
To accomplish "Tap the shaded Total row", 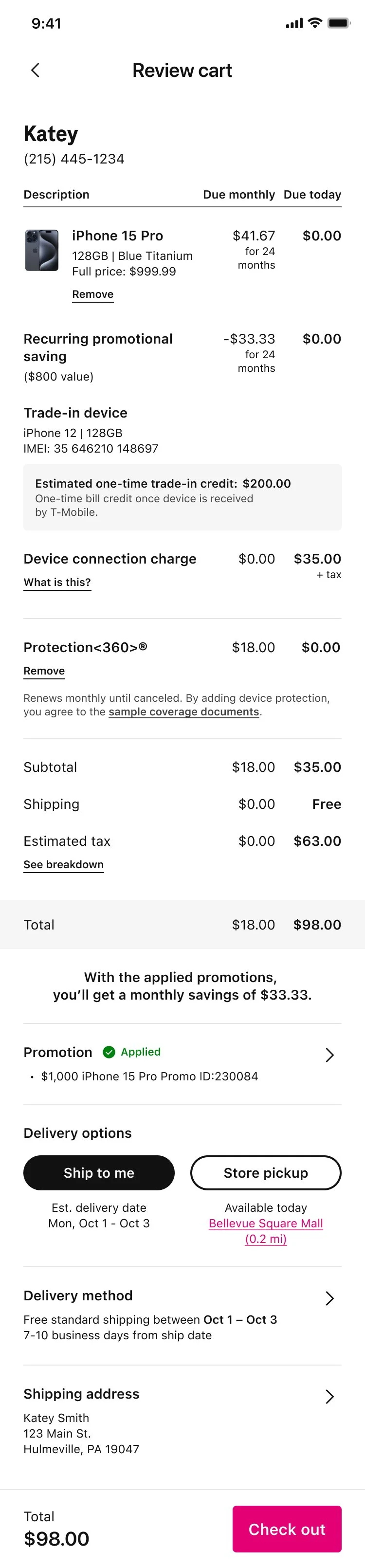I will point(182,925).
